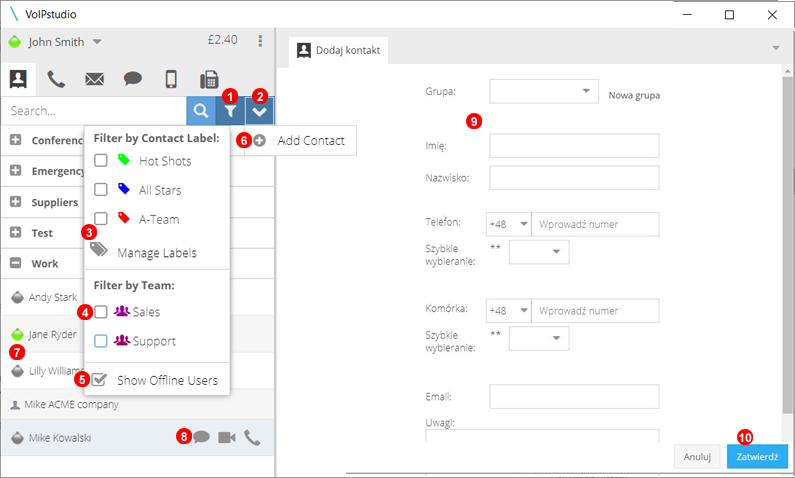Open the voicemail envelope tab
The width and height of the screenshot is (795, 478).
[x=94, y=79]
